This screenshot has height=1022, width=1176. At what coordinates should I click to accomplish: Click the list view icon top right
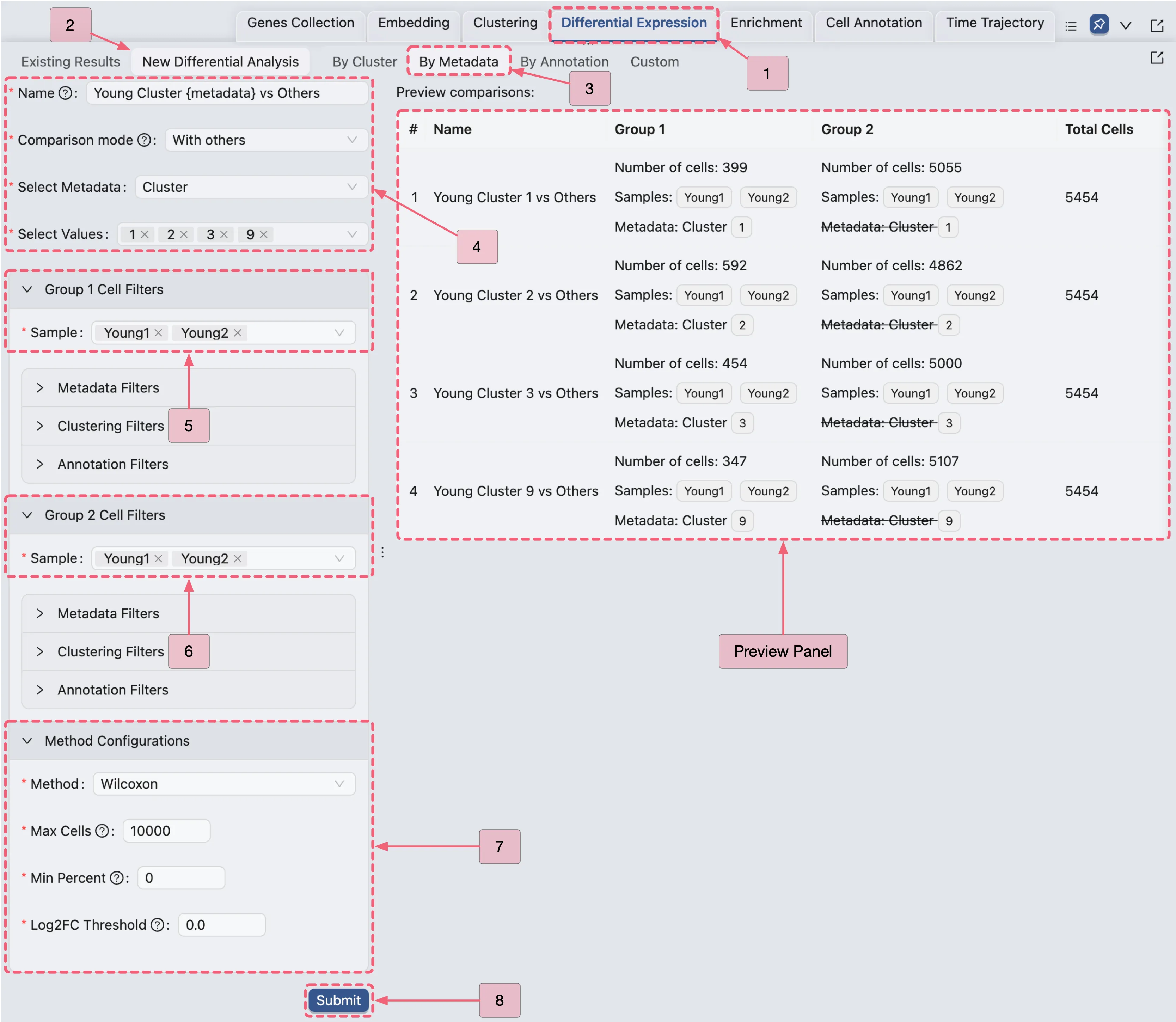[x=1071, y=26]
